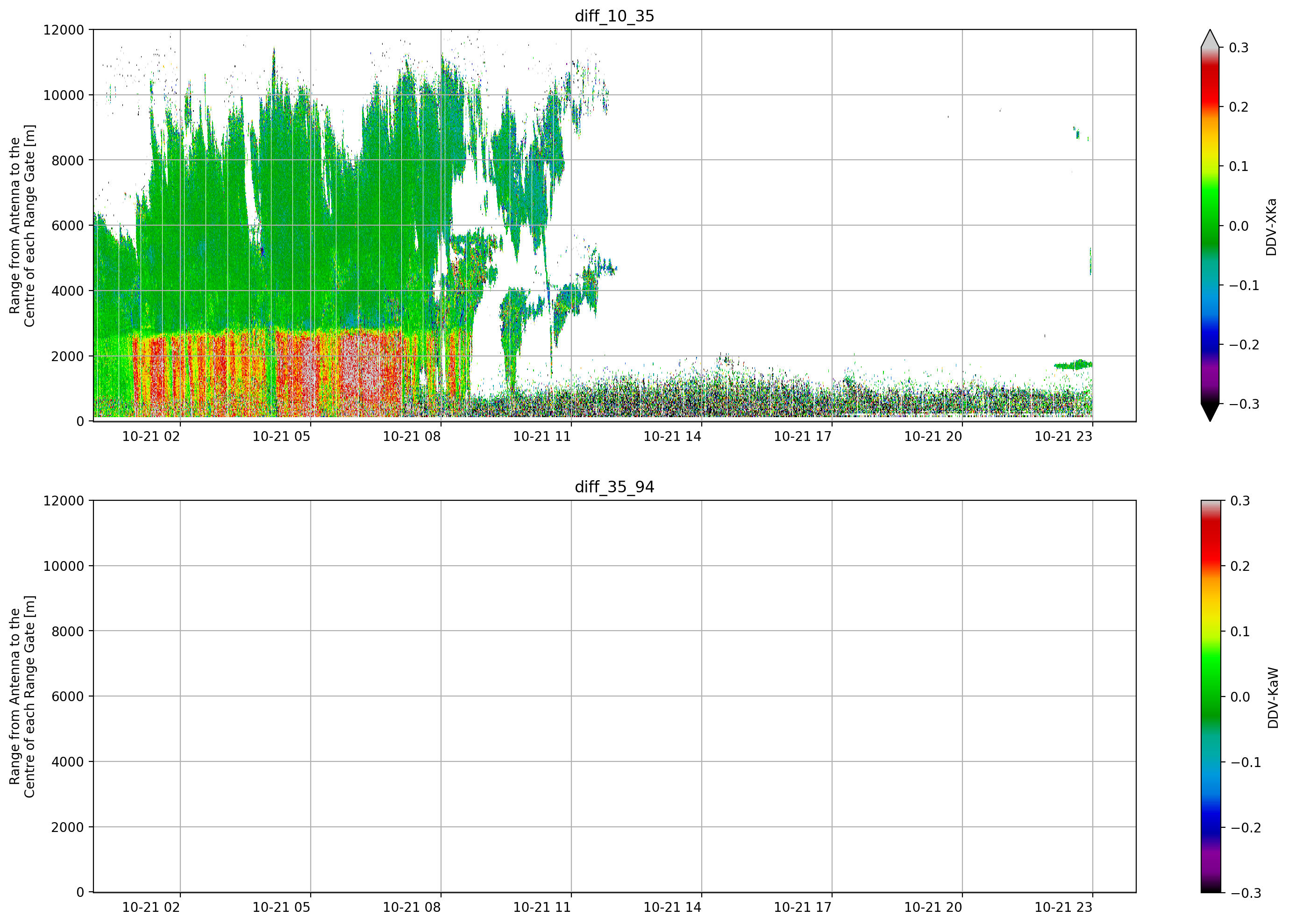Click '10-21 23' x-tick under diff_10_35 plot
This screenshot has height=924, width=1289.
click(x=1063, y=436)
